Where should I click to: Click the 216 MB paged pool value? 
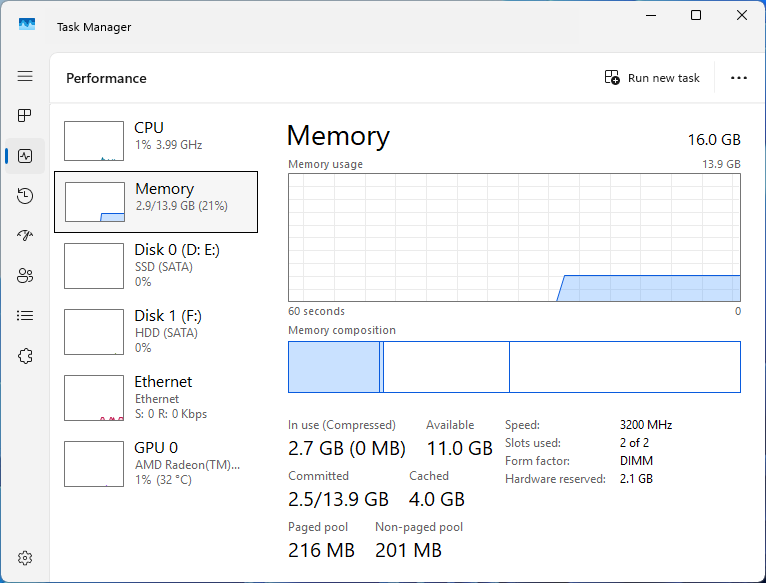coord(321,550)
